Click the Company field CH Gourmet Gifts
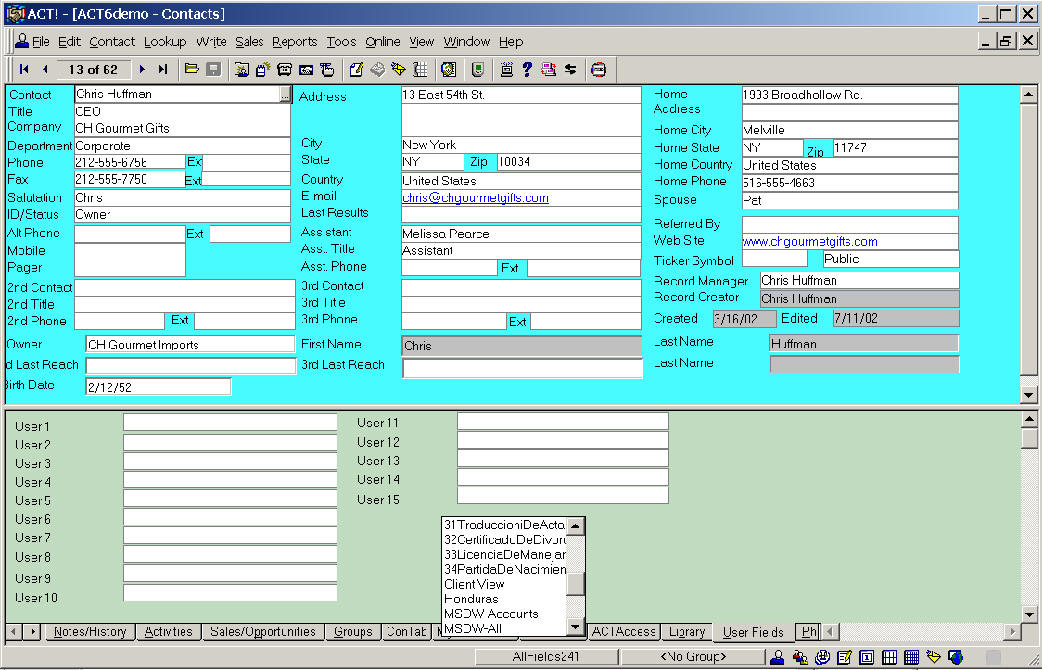 tap(182, 128)
